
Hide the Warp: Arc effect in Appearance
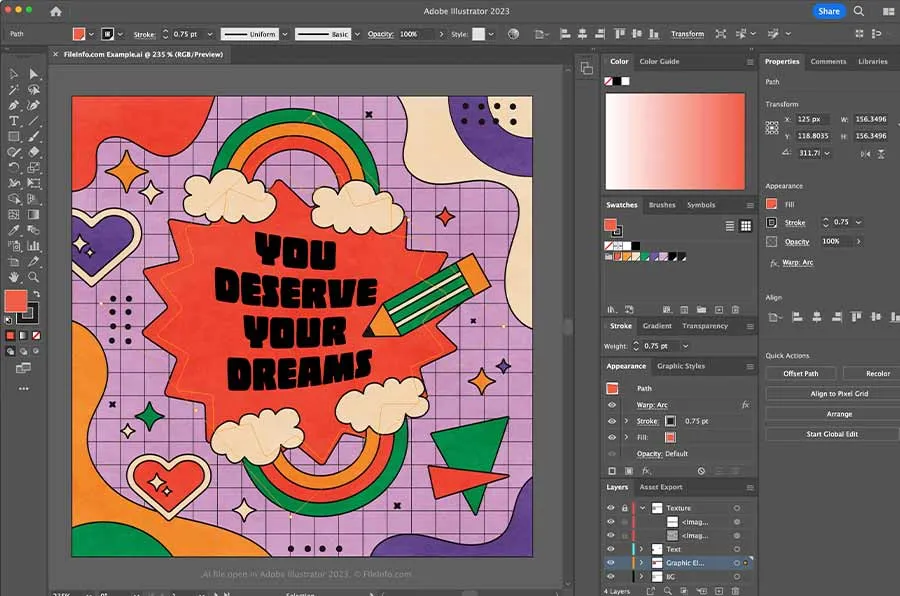[612, 405]
